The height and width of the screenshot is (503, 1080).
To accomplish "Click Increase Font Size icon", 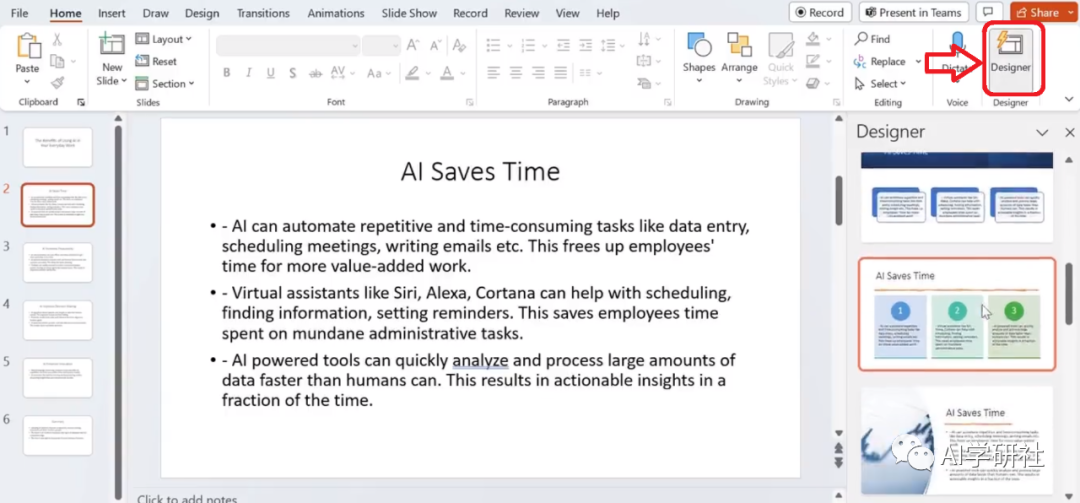I will click(413, 45).
